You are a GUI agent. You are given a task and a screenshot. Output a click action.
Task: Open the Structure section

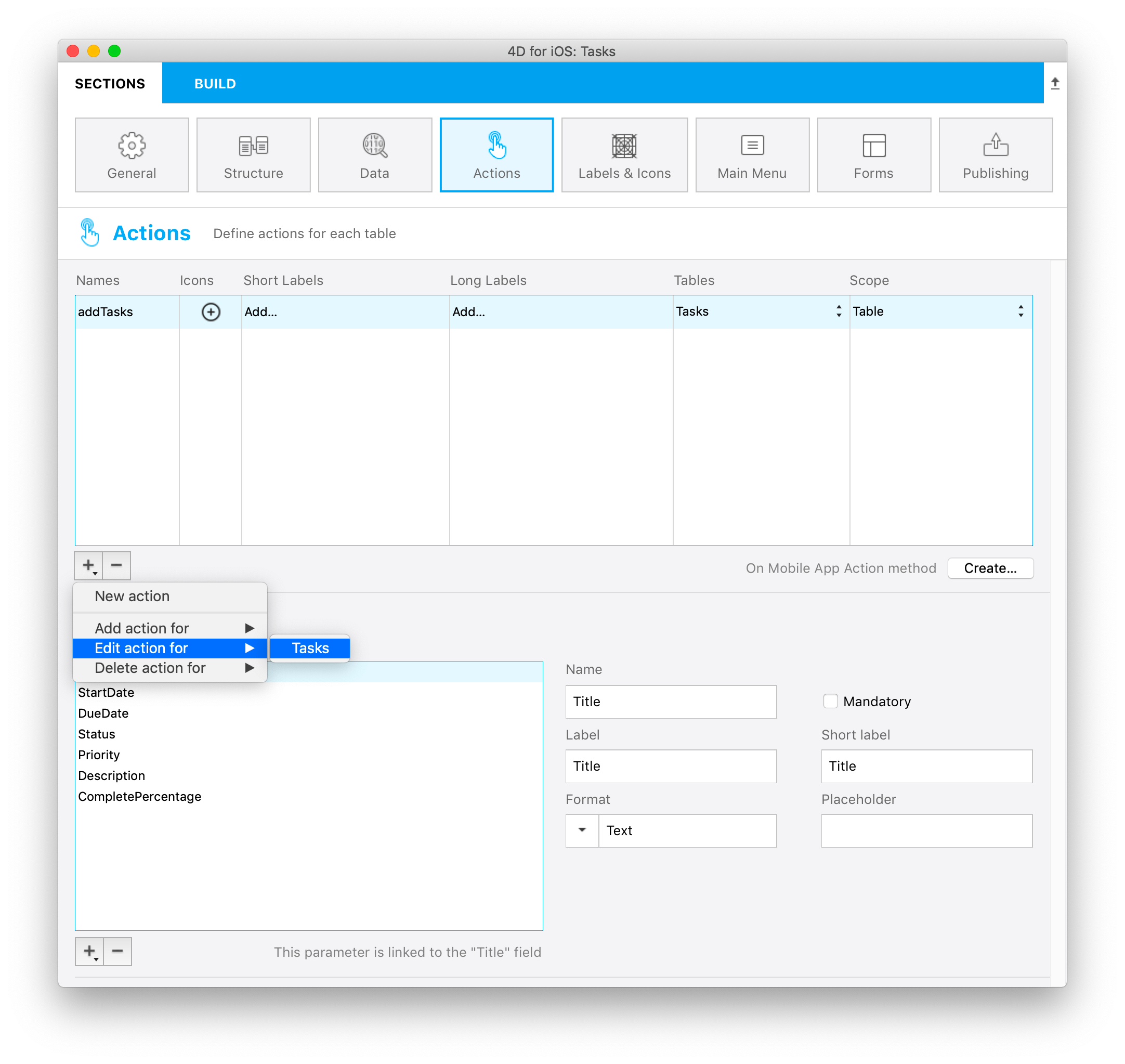point(254,155)
